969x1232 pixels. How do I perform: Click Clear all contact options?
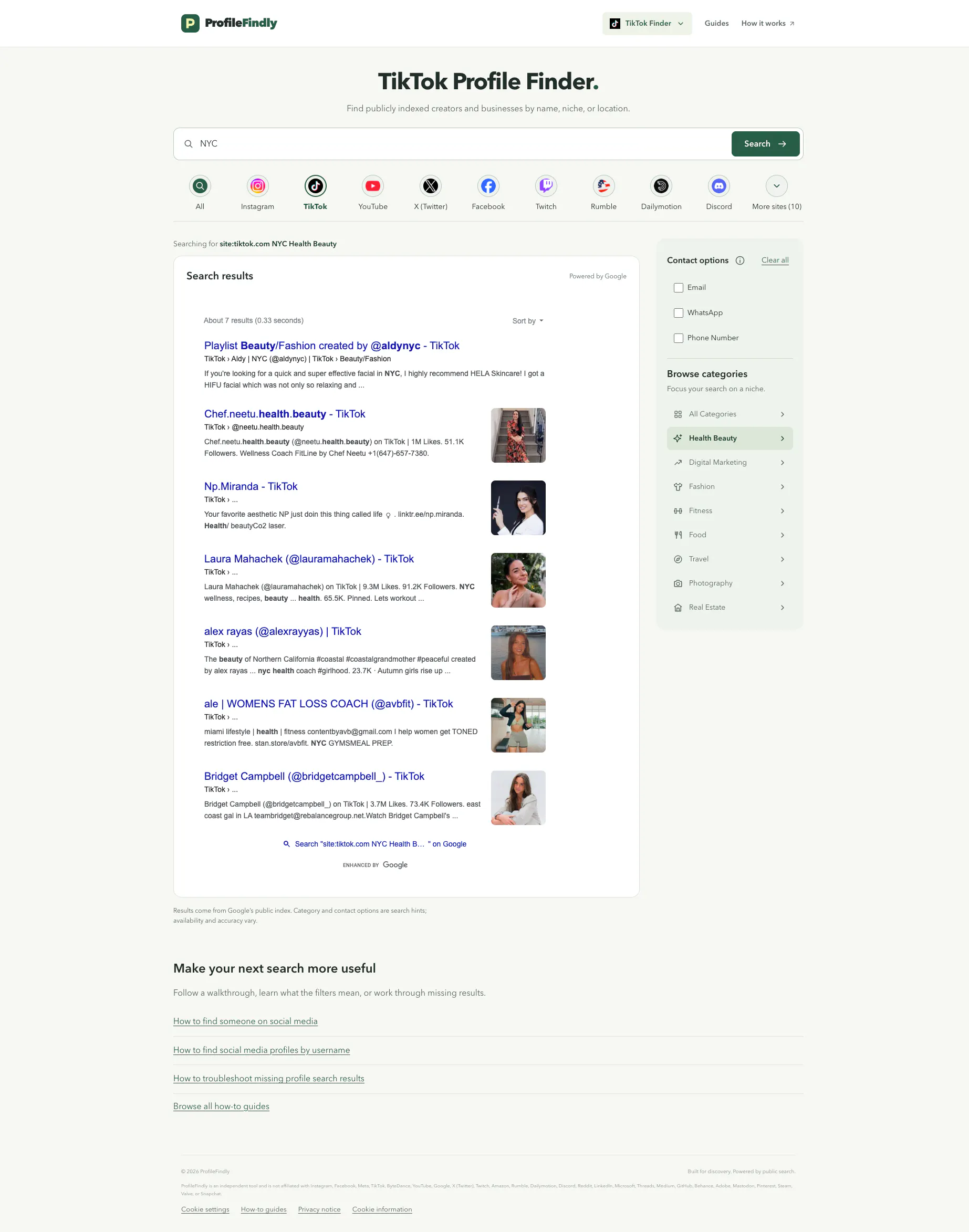click(x=775, y=260)
